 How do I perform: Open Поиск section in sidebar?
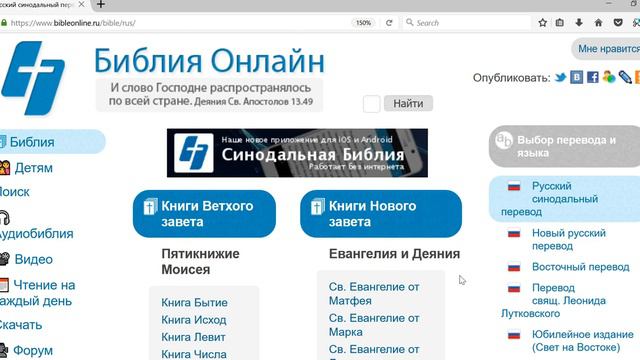tap(15, 192)
